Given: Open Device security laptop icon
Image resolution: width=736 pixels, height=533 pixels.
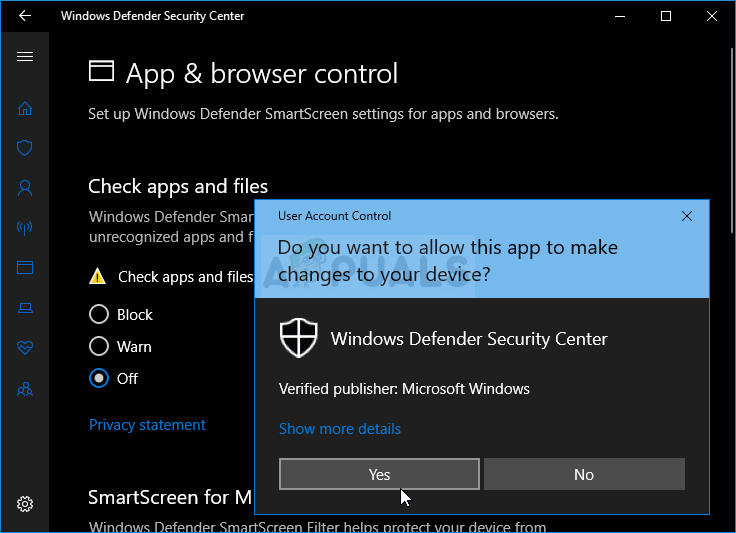Looking at the screenshot, I should click(x=25, y=308).
